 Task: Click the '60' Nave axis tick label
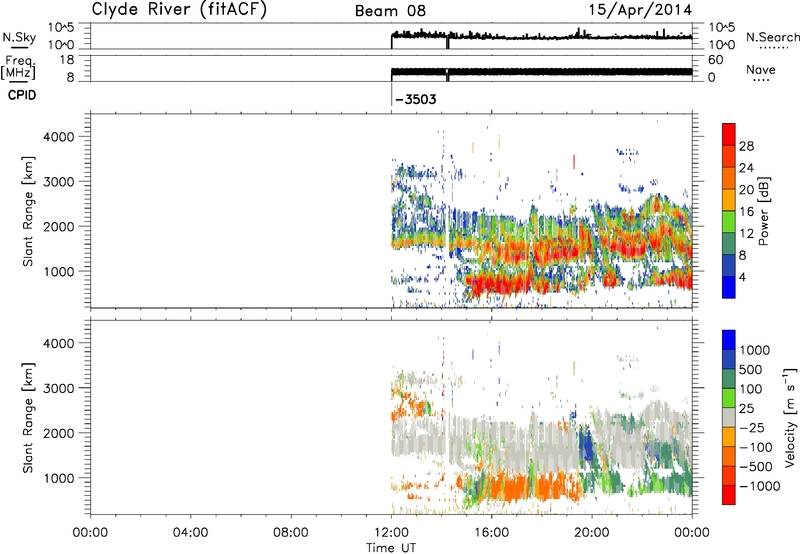coord(715,60)
